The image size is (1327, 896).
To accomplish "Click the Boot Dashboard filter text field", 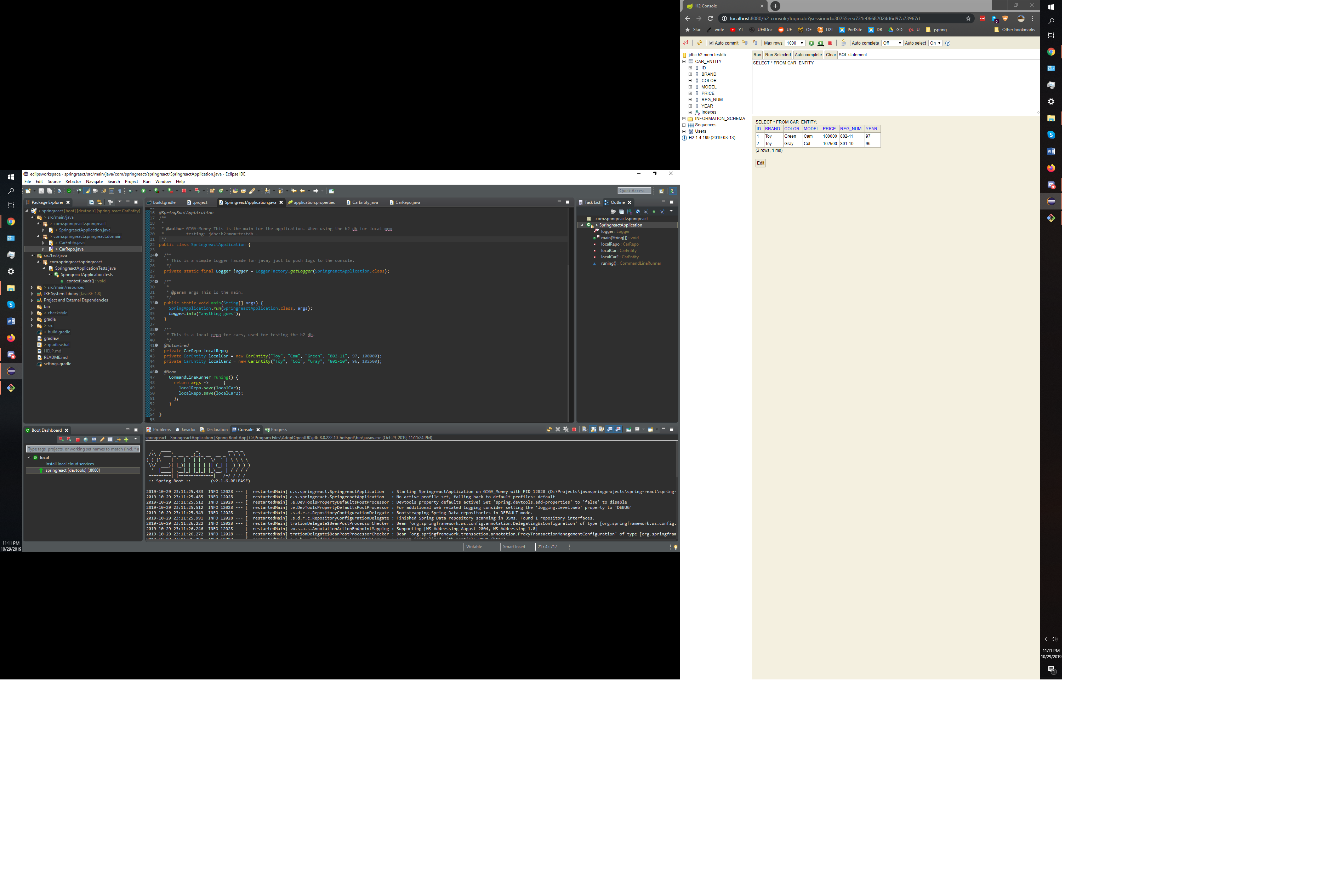I will click(83, 449).
